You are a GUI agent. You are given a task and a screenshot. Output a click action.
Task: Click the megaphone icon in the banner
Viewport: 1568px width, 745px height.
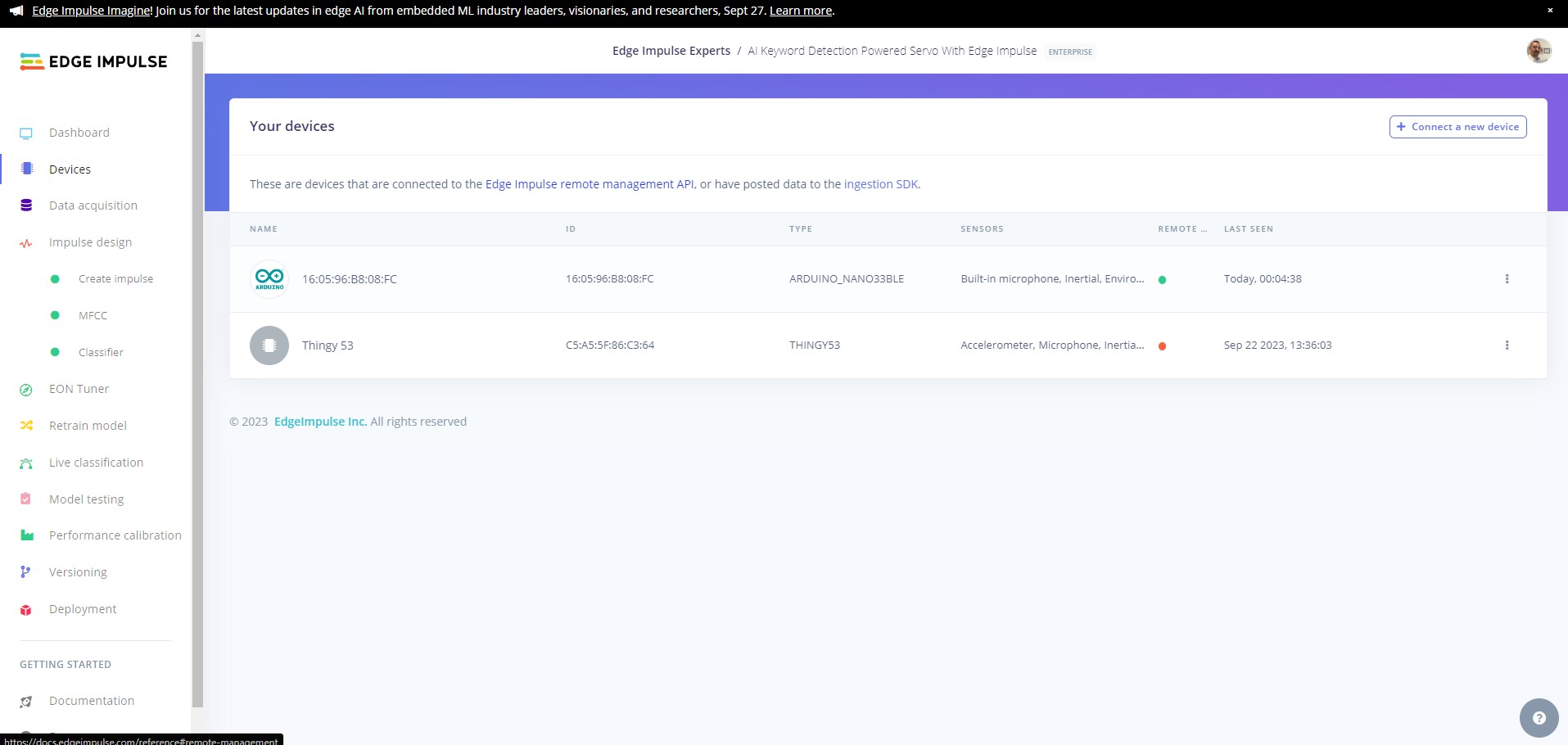coord(16,11)
